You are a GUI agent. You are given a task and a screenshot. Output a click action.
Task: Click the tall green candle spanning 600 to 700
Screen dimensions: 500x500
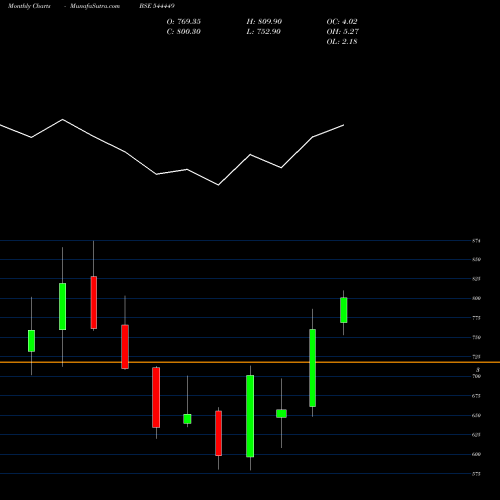[250, 416]
